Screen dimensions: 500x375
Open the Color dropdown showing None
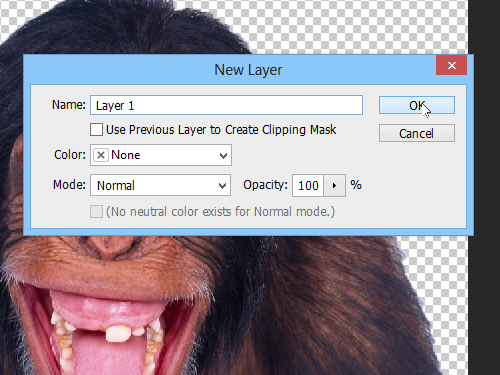pyautogui.click(x=161, y=155)
